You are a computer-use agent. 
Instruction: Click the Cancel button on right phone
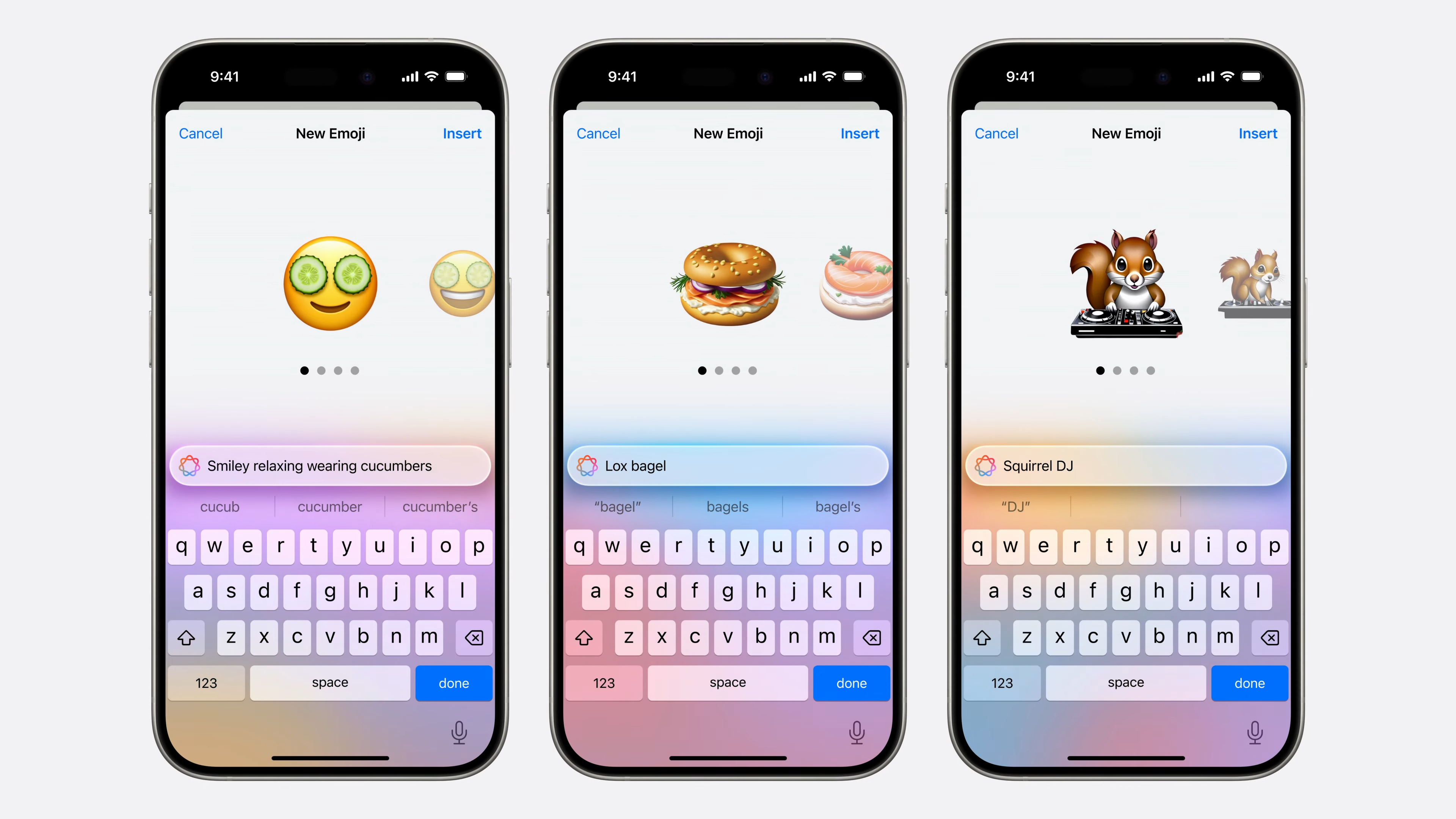(997, 133)
